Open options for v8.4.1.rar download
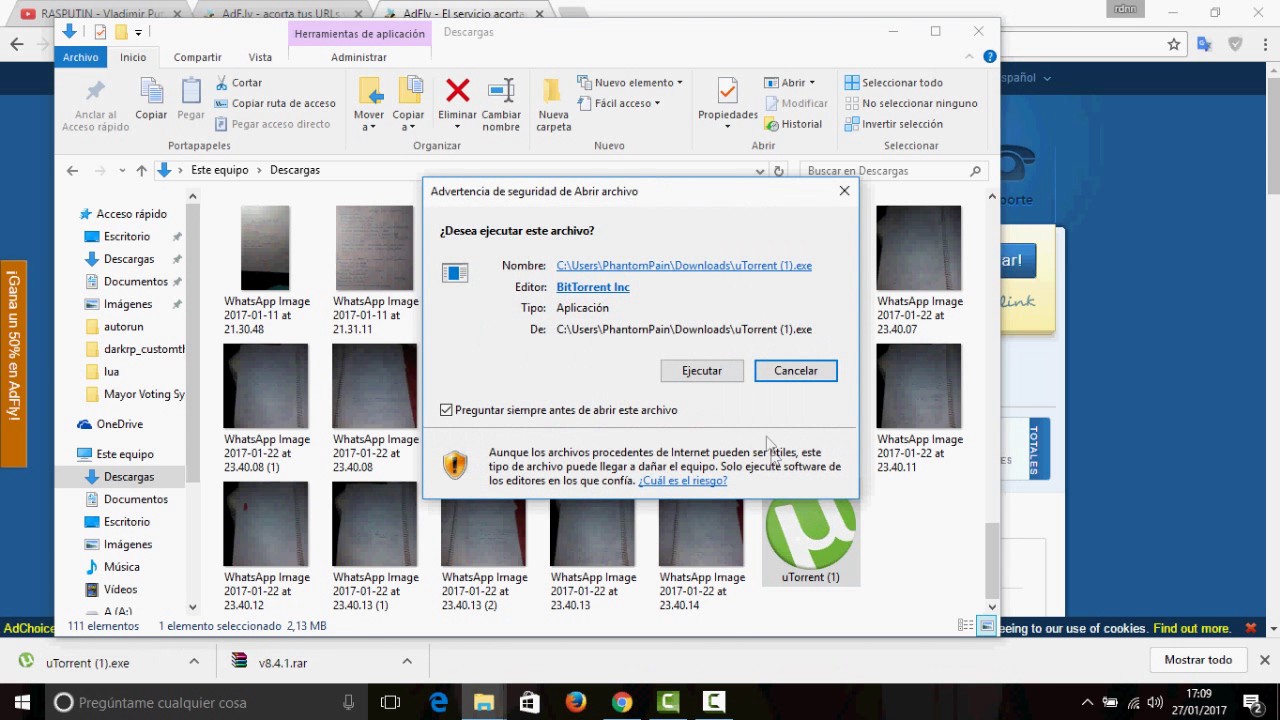This screenshot has width=1280, height=720. pos(407,661)
